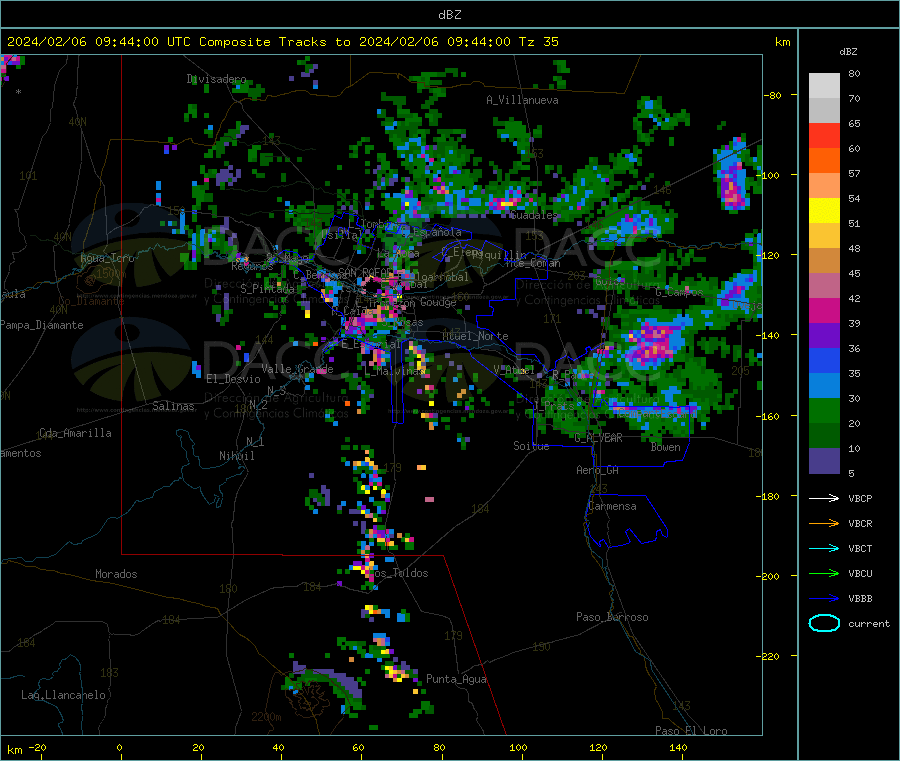Screen dimensions: 900x761
Task: Click the -140 km vertical axis tick
Action: 770,335
